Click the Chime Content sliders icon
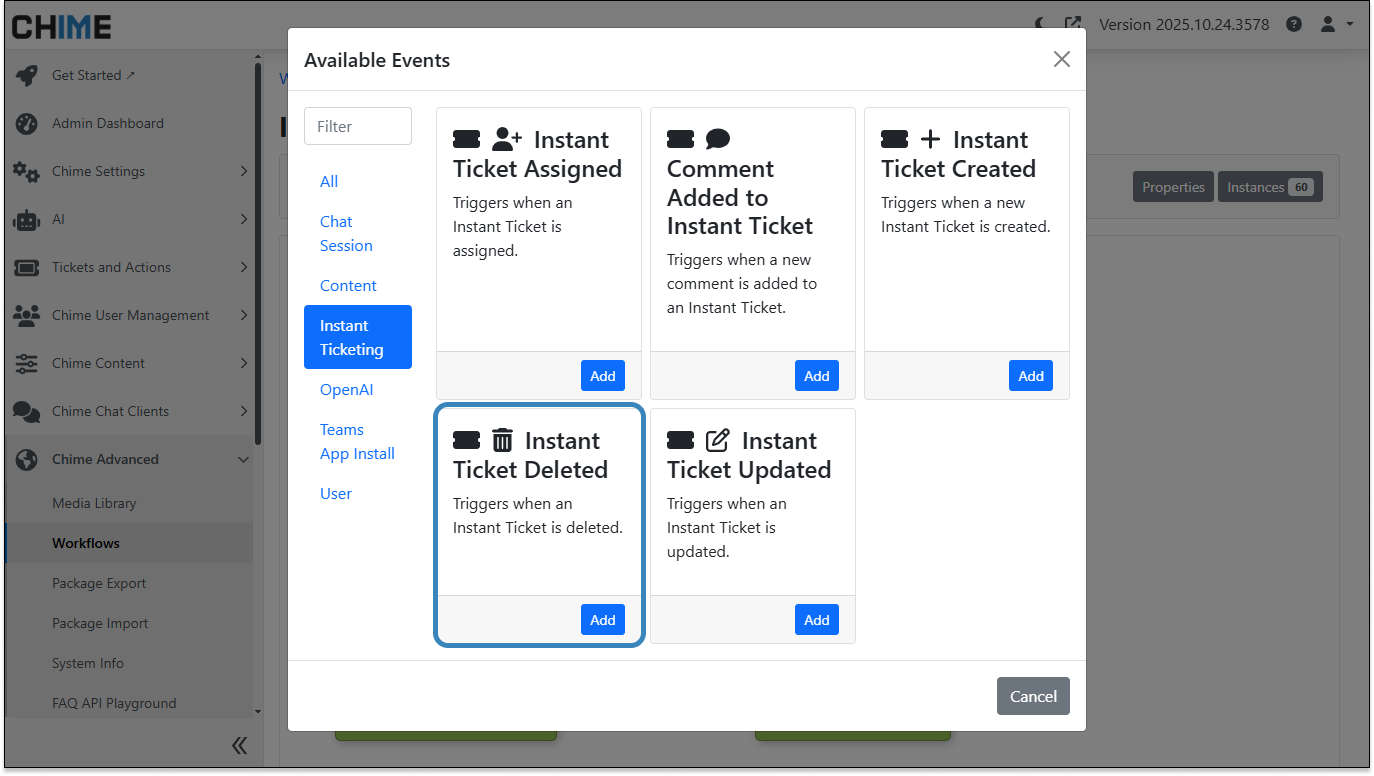1374x776 pixels. (27, 363)
